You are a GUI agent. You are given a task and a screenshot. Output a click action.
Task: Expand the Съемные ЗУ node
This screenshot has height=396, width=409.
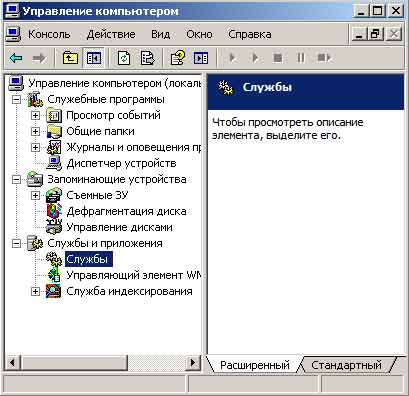click(x=35, y=196)
